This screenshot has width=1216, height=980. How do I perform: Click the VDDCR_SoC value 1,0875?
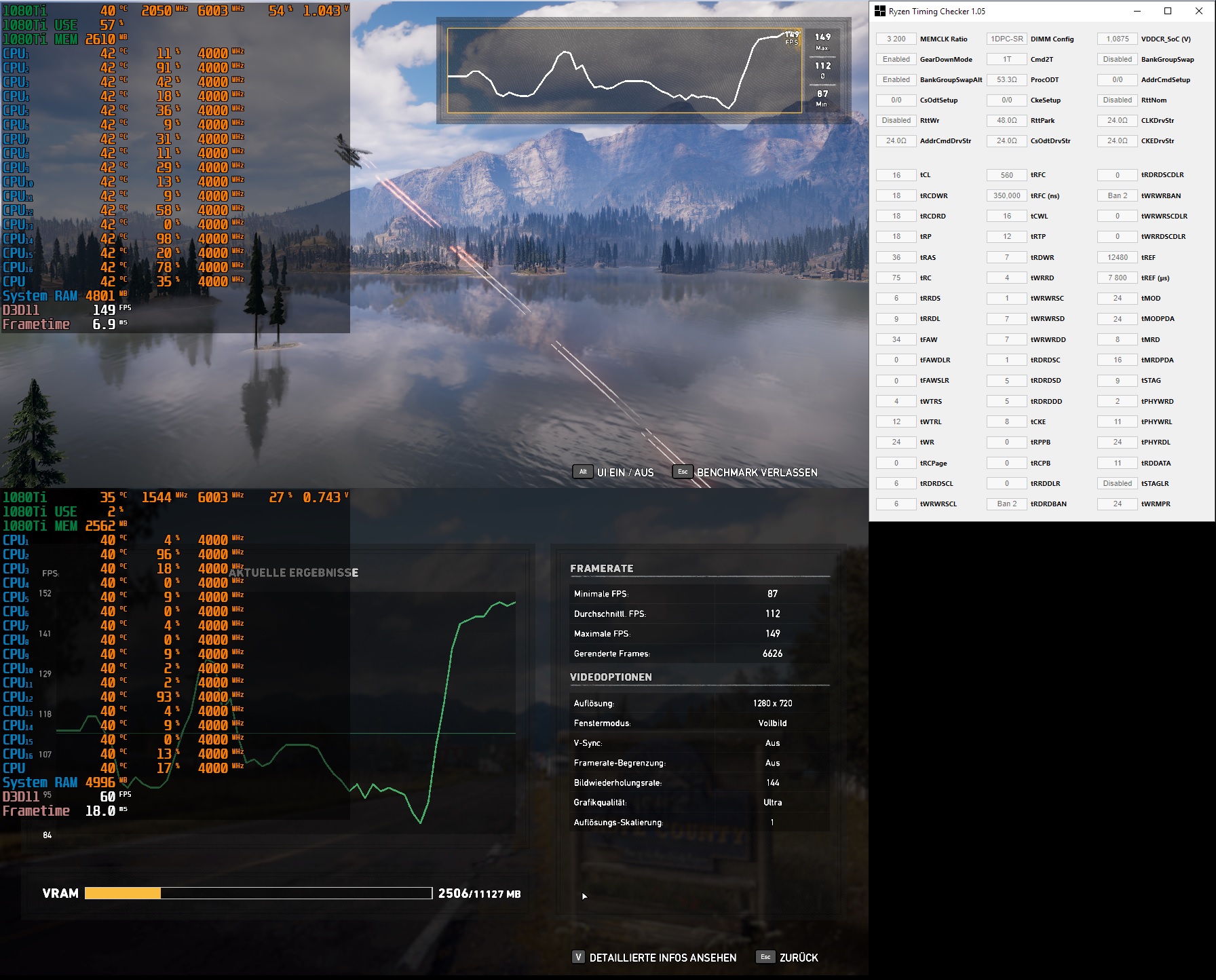point(1118,39)
